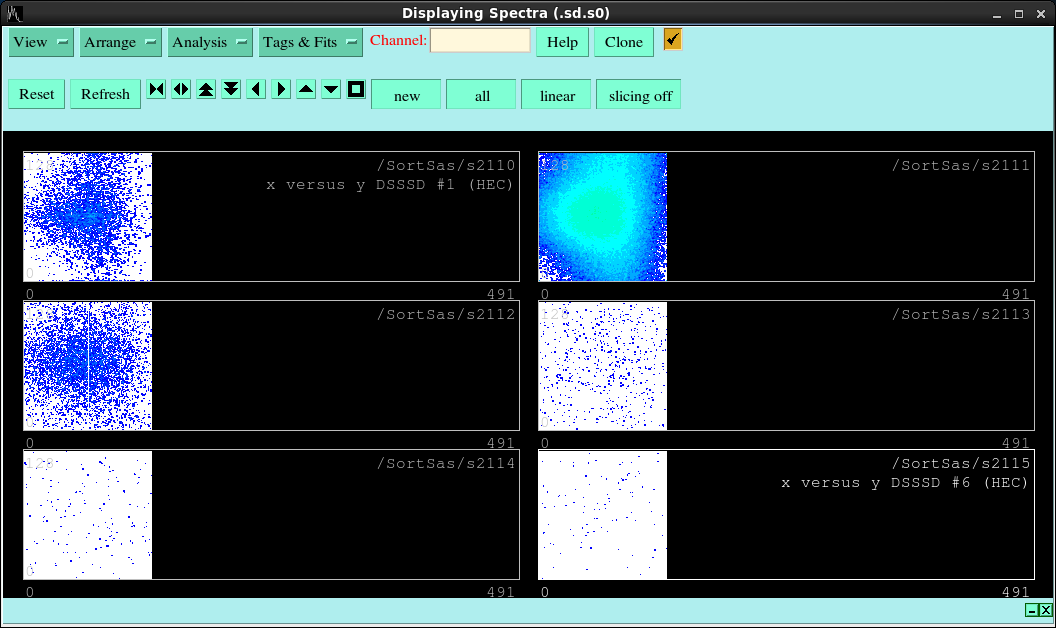1056x628 pixels.
Task: Click the Reset button
Action: 36,94
